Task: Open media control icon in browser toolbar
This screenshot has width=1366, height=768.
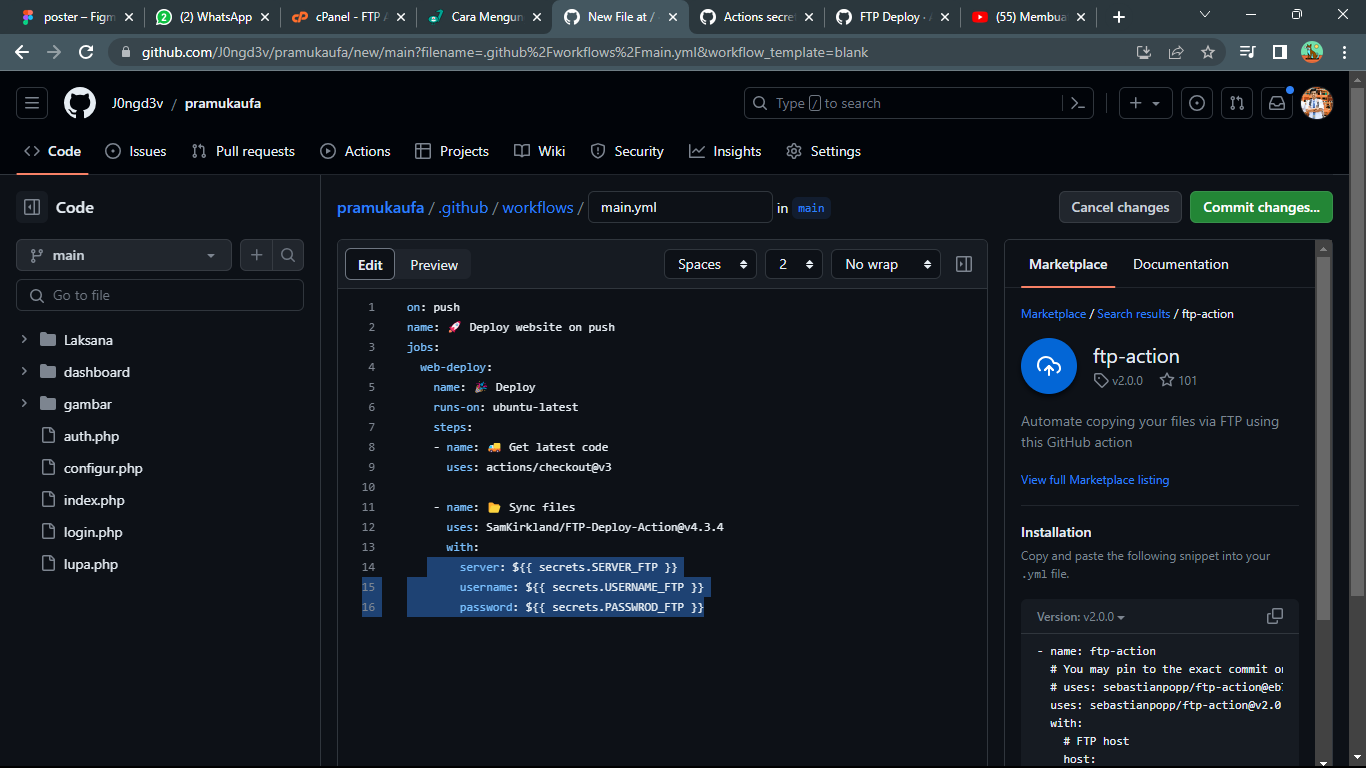Action: [x=1247, y=52]
